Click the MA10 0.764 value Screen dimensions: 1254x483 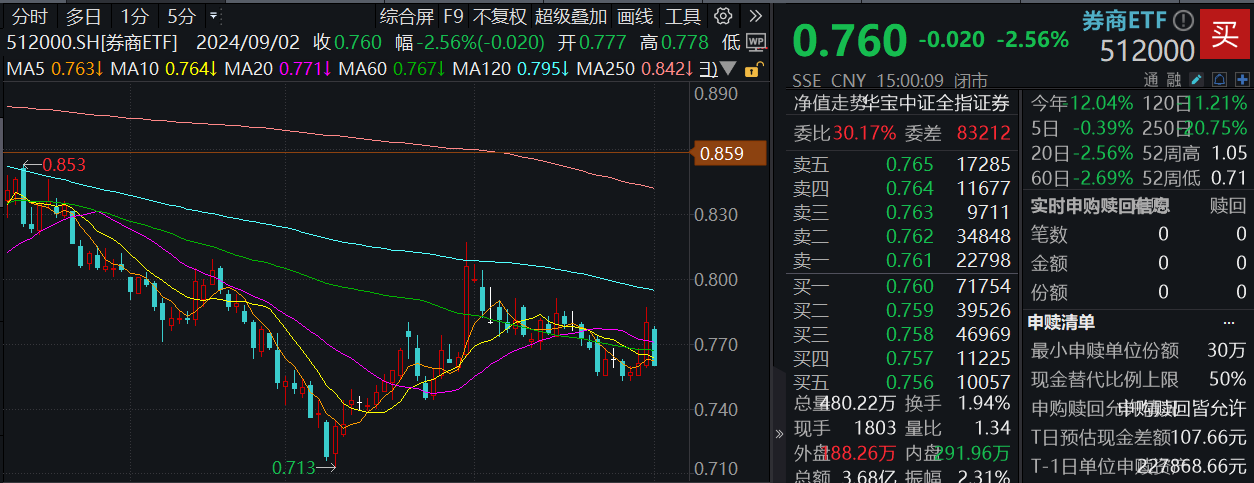193,68
